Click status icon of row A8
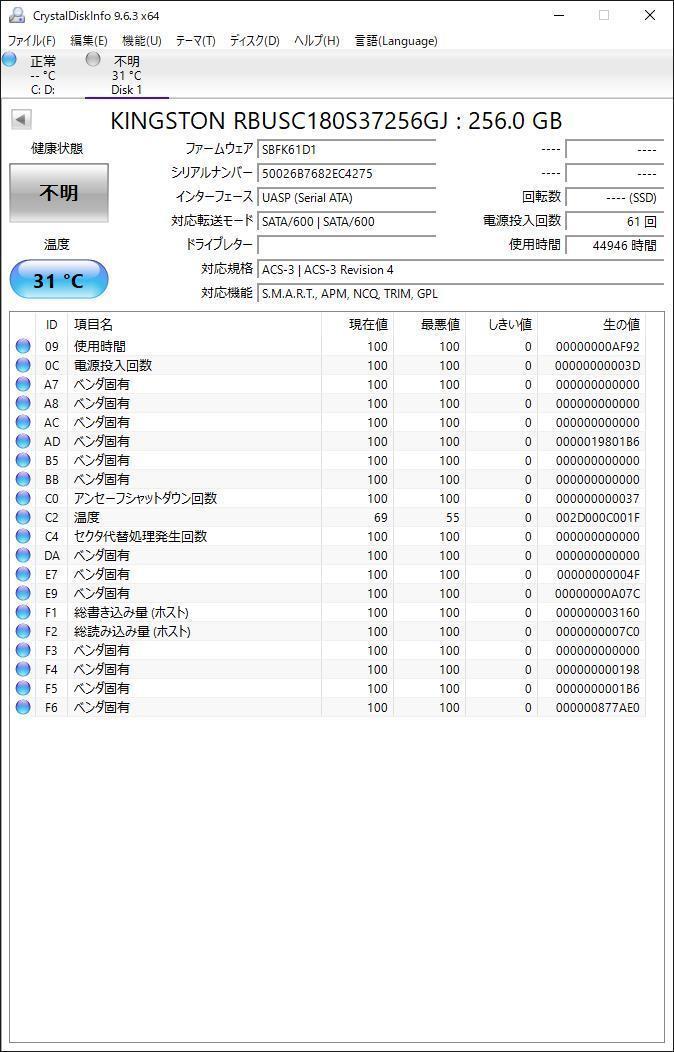Screen dimensions: 674x1052 point(23,403)
